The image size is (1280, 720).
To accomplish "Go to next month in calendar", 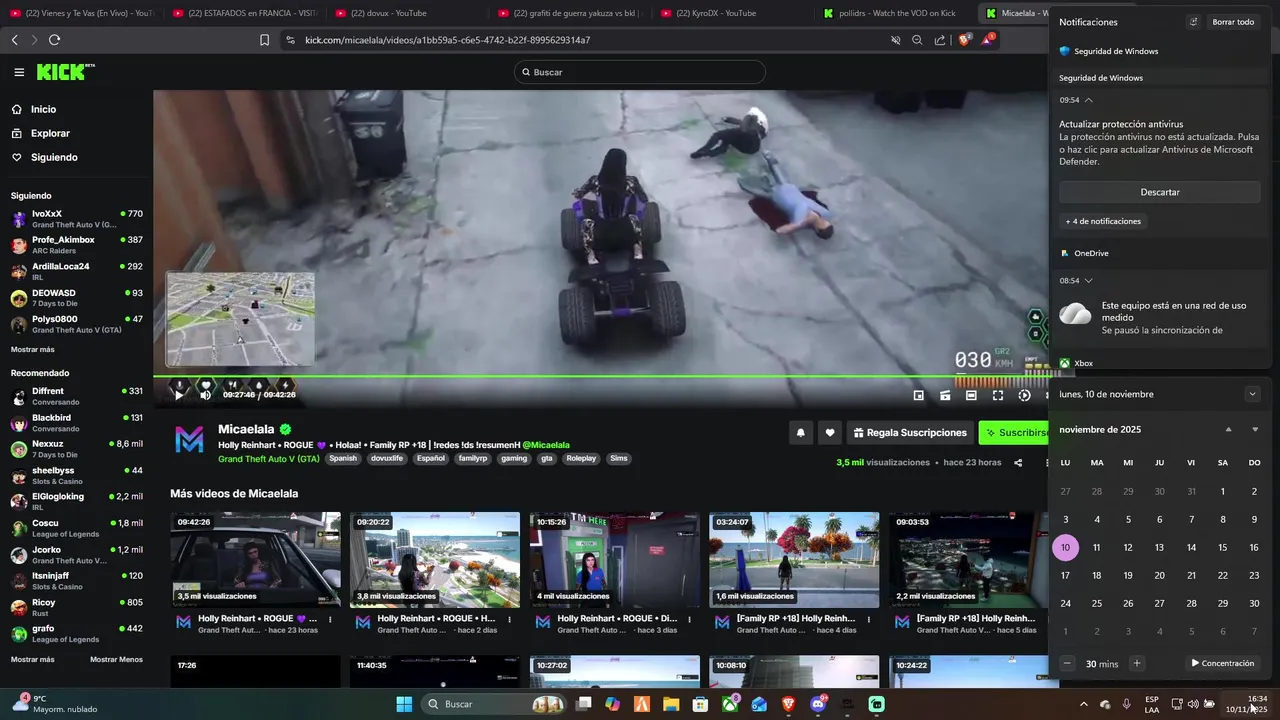I will click(1255, 429).
